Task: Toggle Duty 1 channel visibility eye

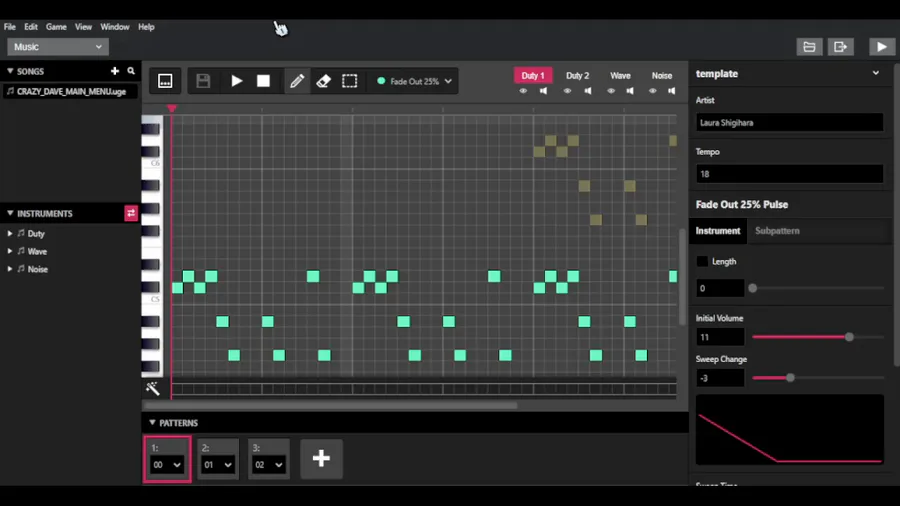Action: click(523, 91)
